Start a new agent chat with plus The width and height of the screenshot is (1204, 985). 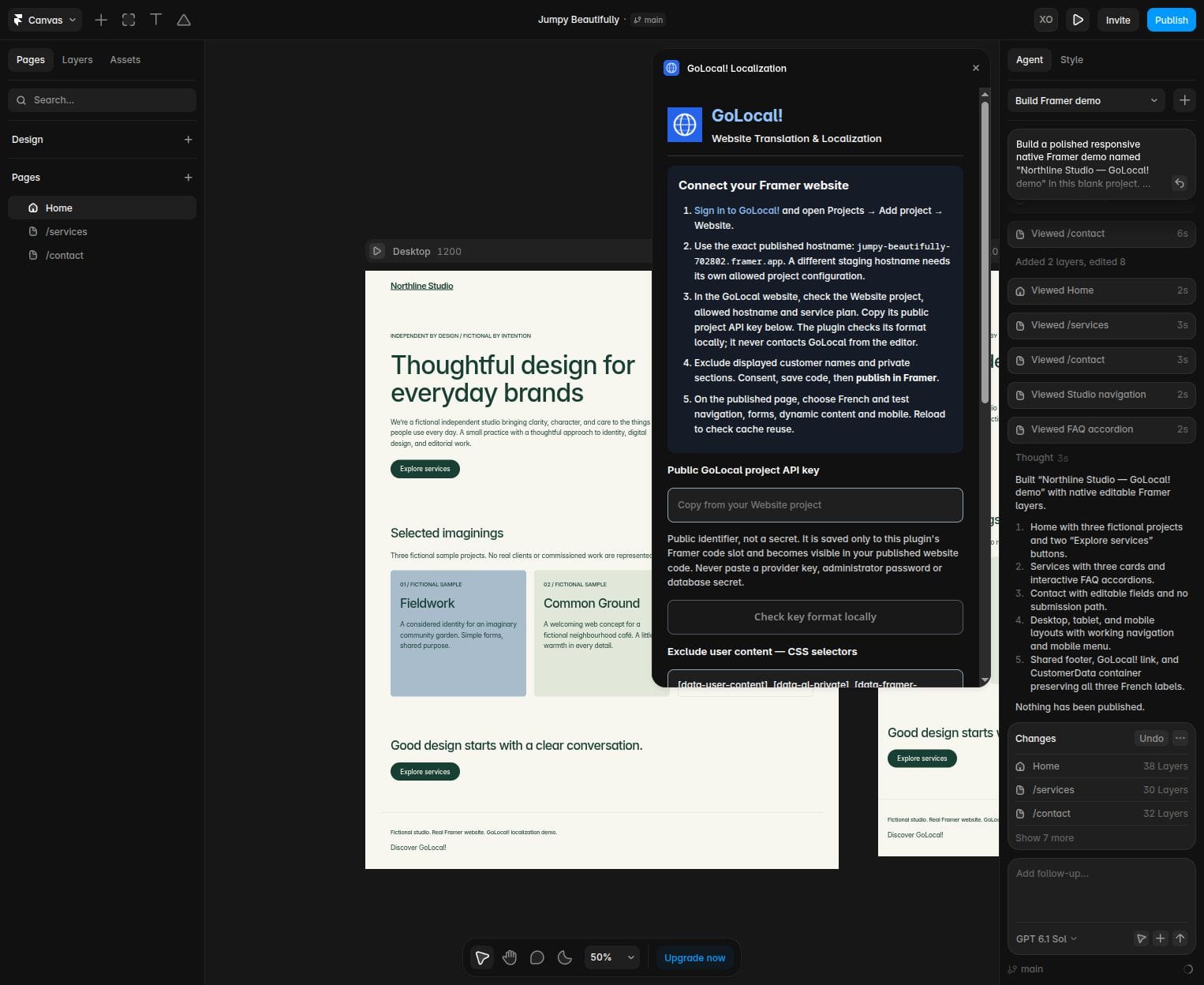[x=1184, y=100]
